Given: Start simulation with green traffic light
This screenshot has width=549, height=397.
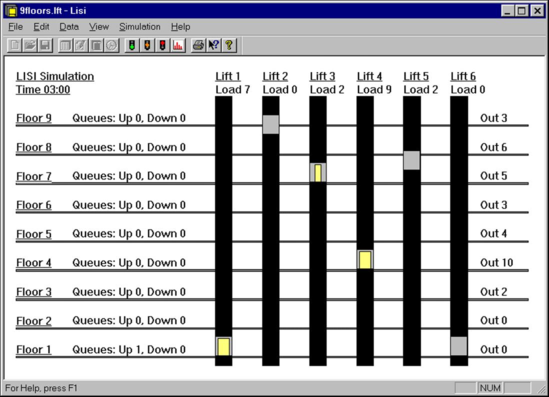Looking at the screenshot, I should pyautogui.click(x=132, y=46).
